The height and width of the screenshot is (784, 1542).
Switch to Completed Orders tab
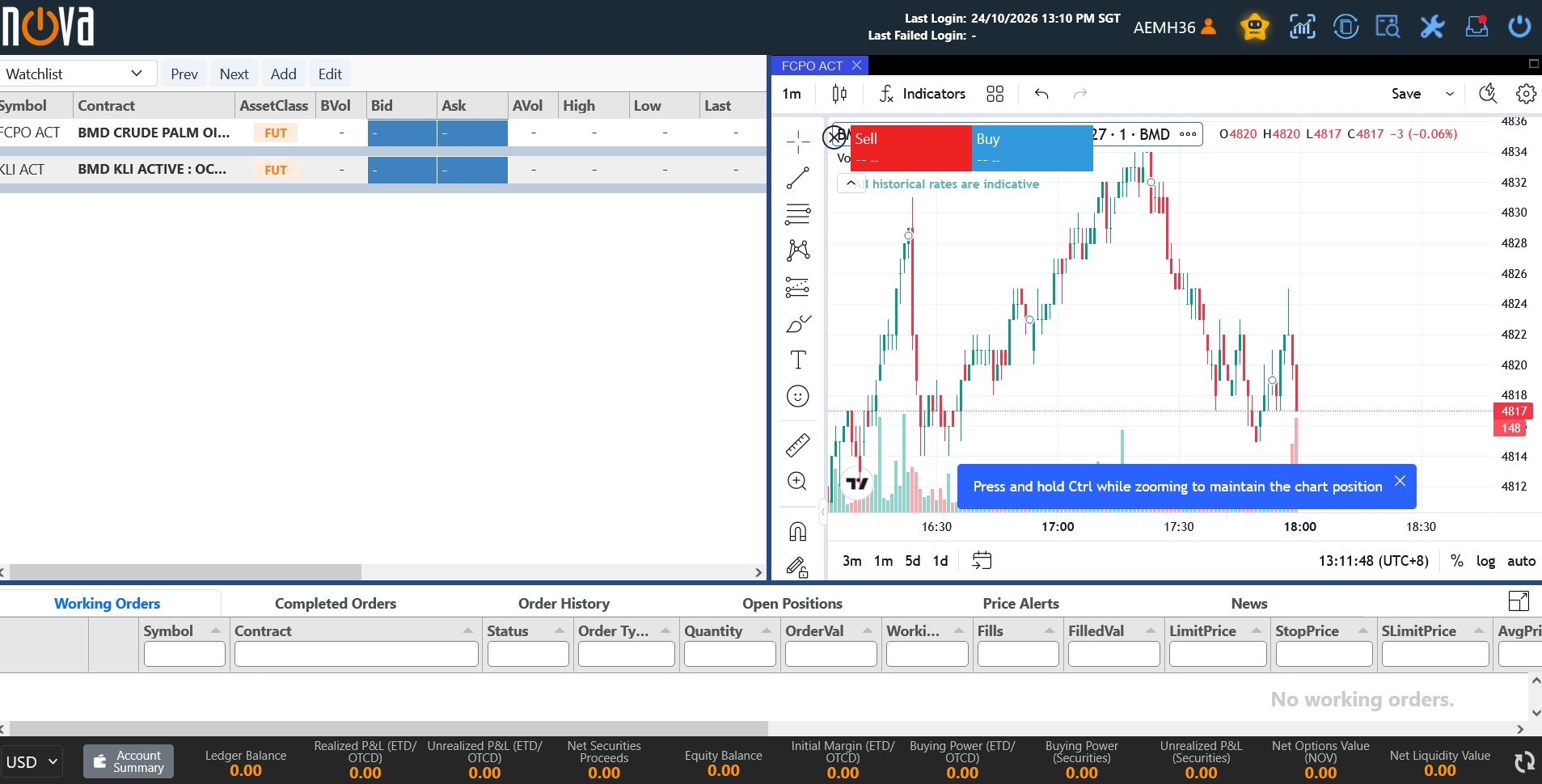pyautogui.click(x=336, y=603)
